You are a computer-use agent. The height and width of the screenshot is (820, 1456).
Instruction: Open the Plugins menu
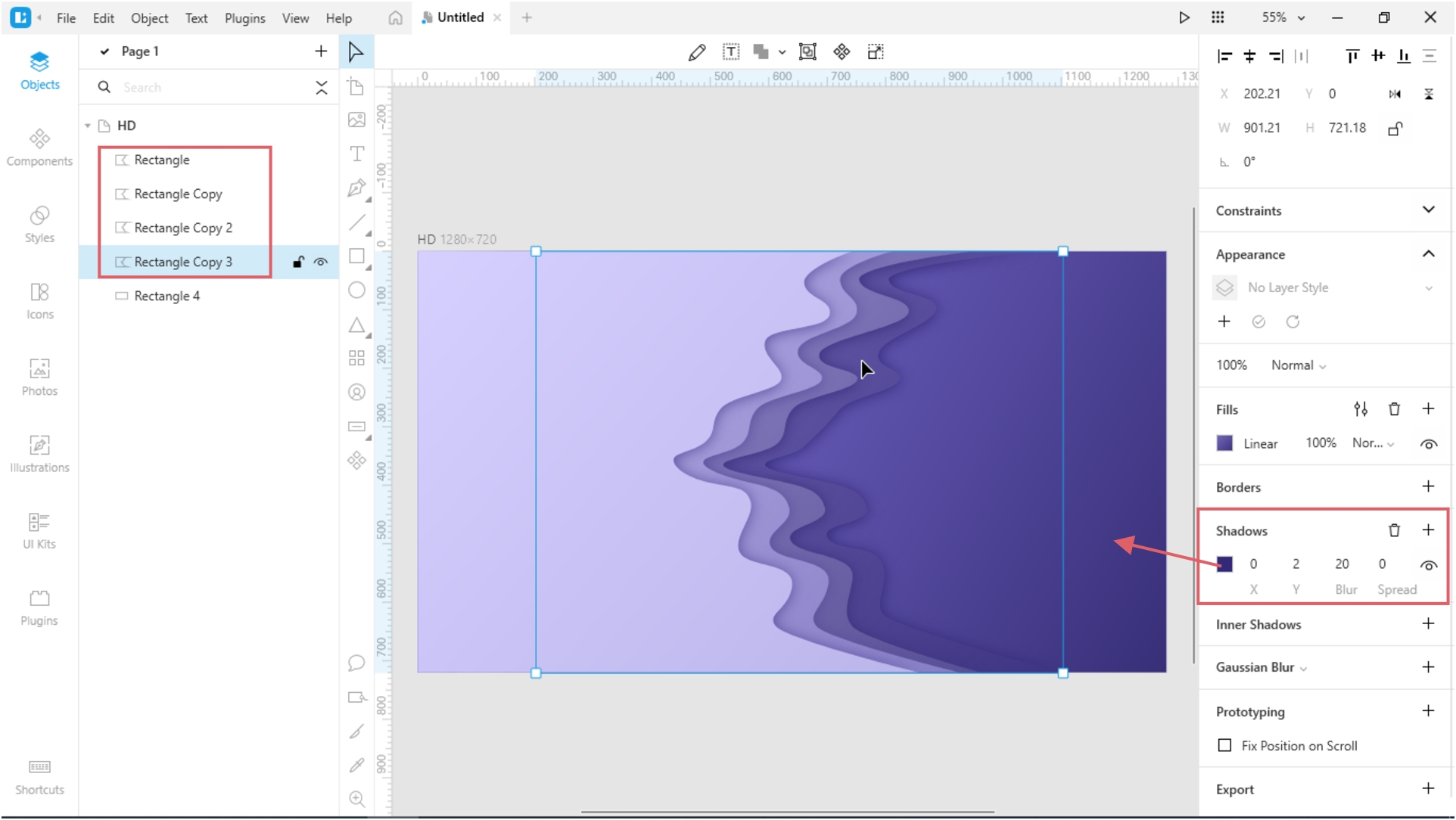tap(244, 17)
